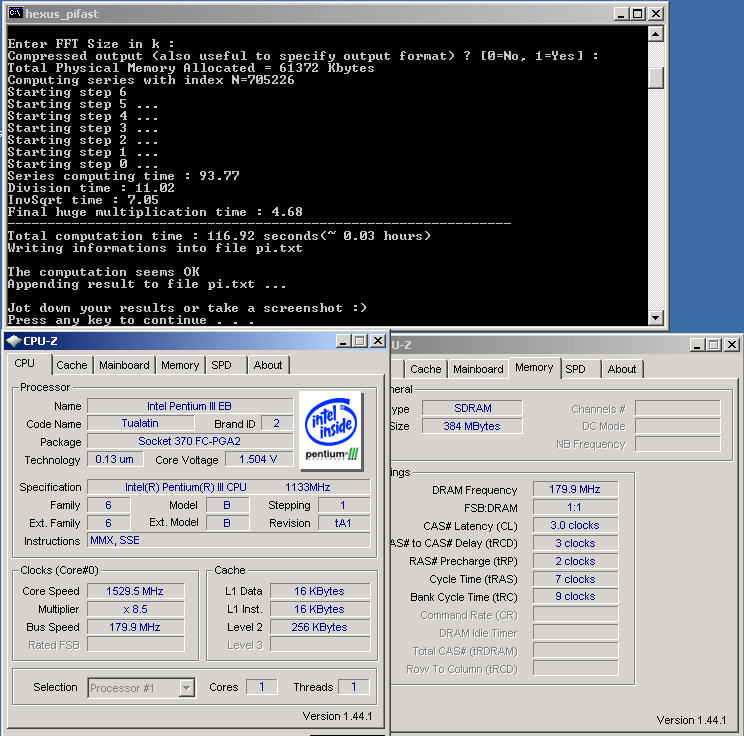Click the console scrollbar thumb

point(655,78)
